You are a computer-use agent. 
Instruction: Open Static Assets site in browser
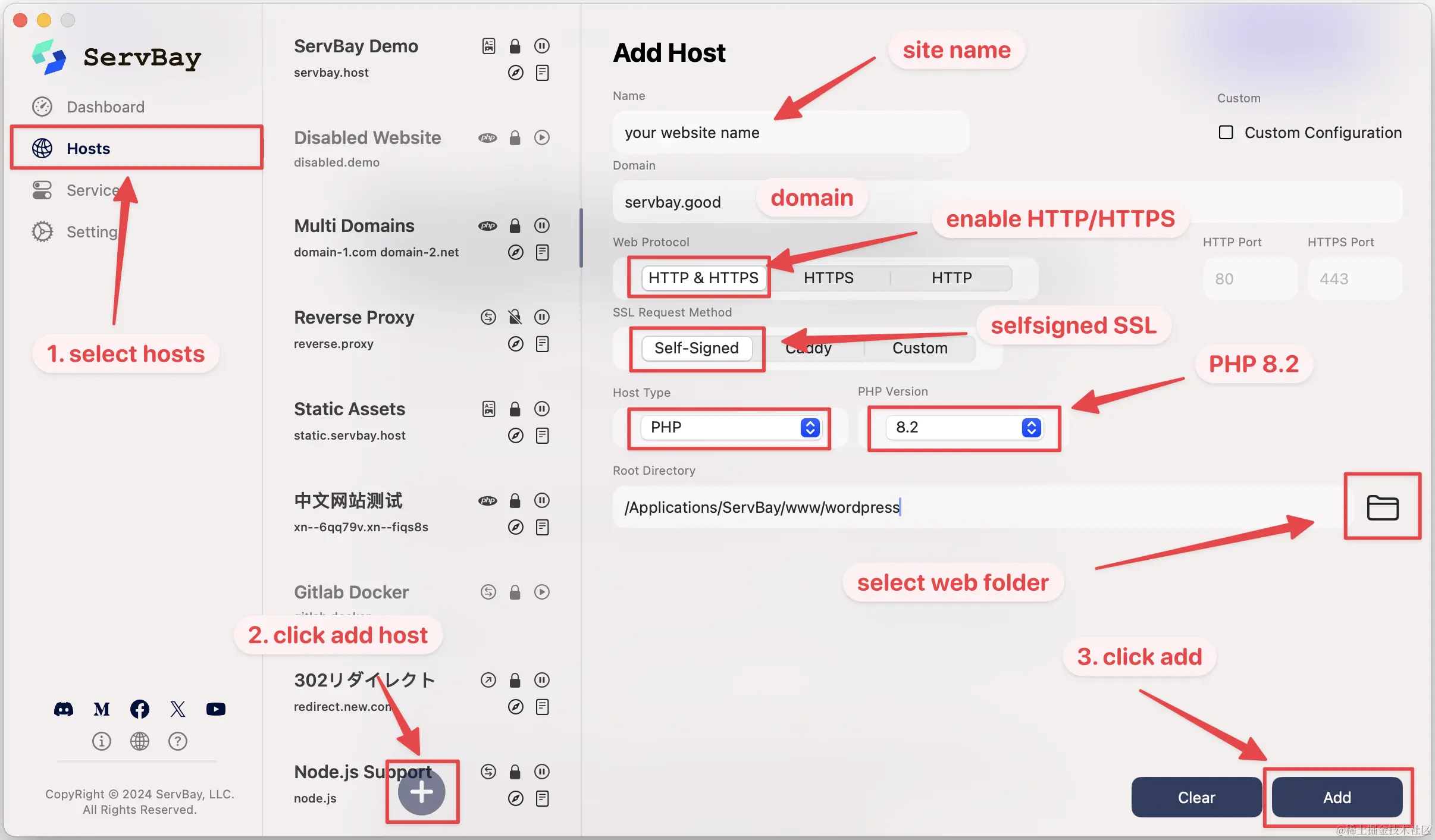click(x=515, y=435)
